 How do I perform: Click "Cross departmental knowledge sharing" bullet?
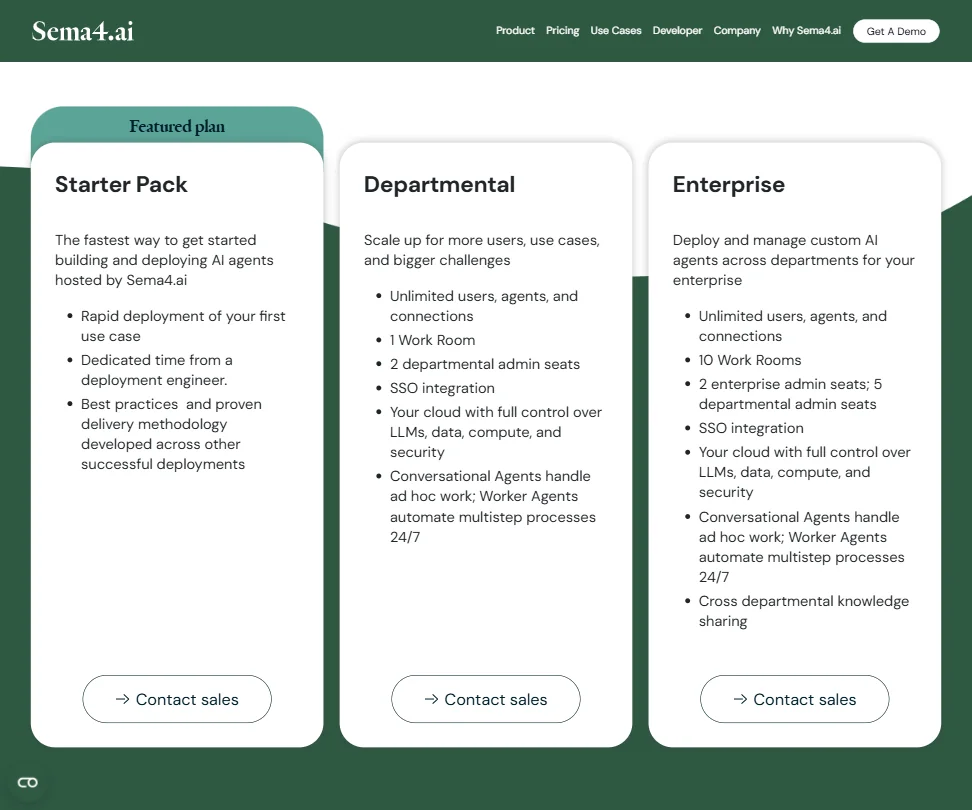[803, 611]
